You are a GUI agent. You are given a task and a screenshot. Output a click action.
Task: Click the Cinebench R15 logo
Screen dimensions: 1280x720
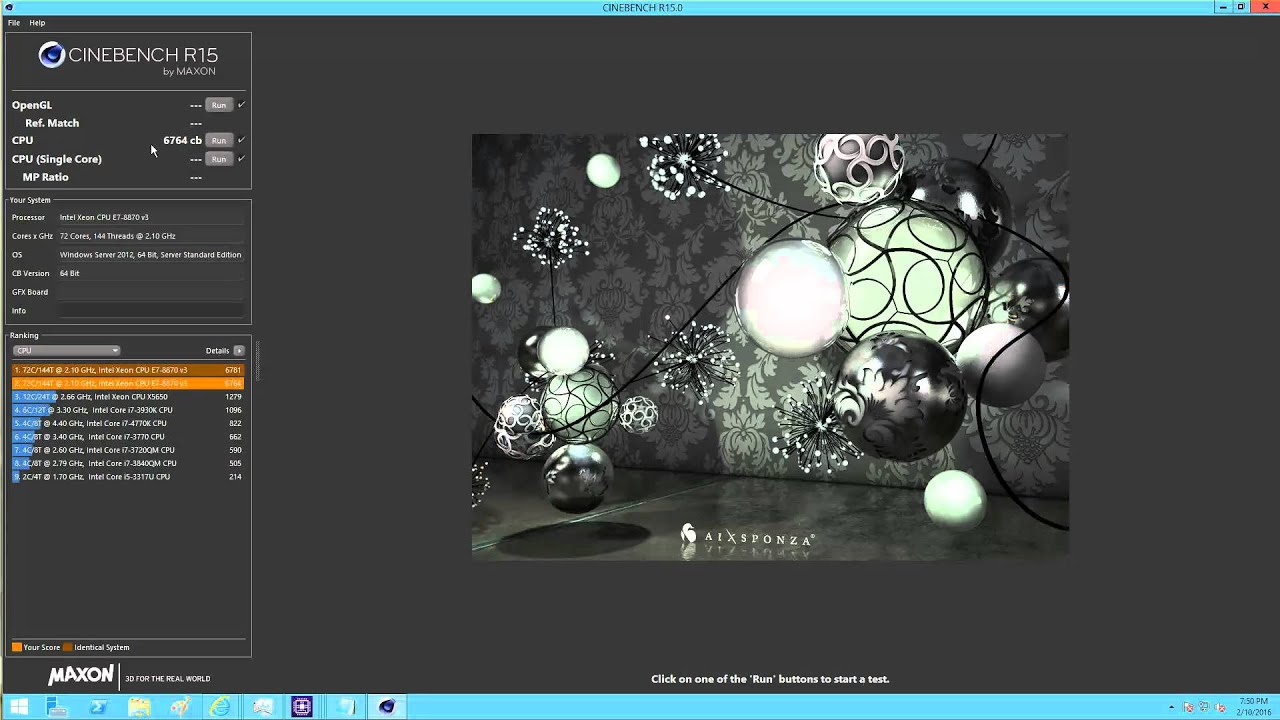coord(128,59)
